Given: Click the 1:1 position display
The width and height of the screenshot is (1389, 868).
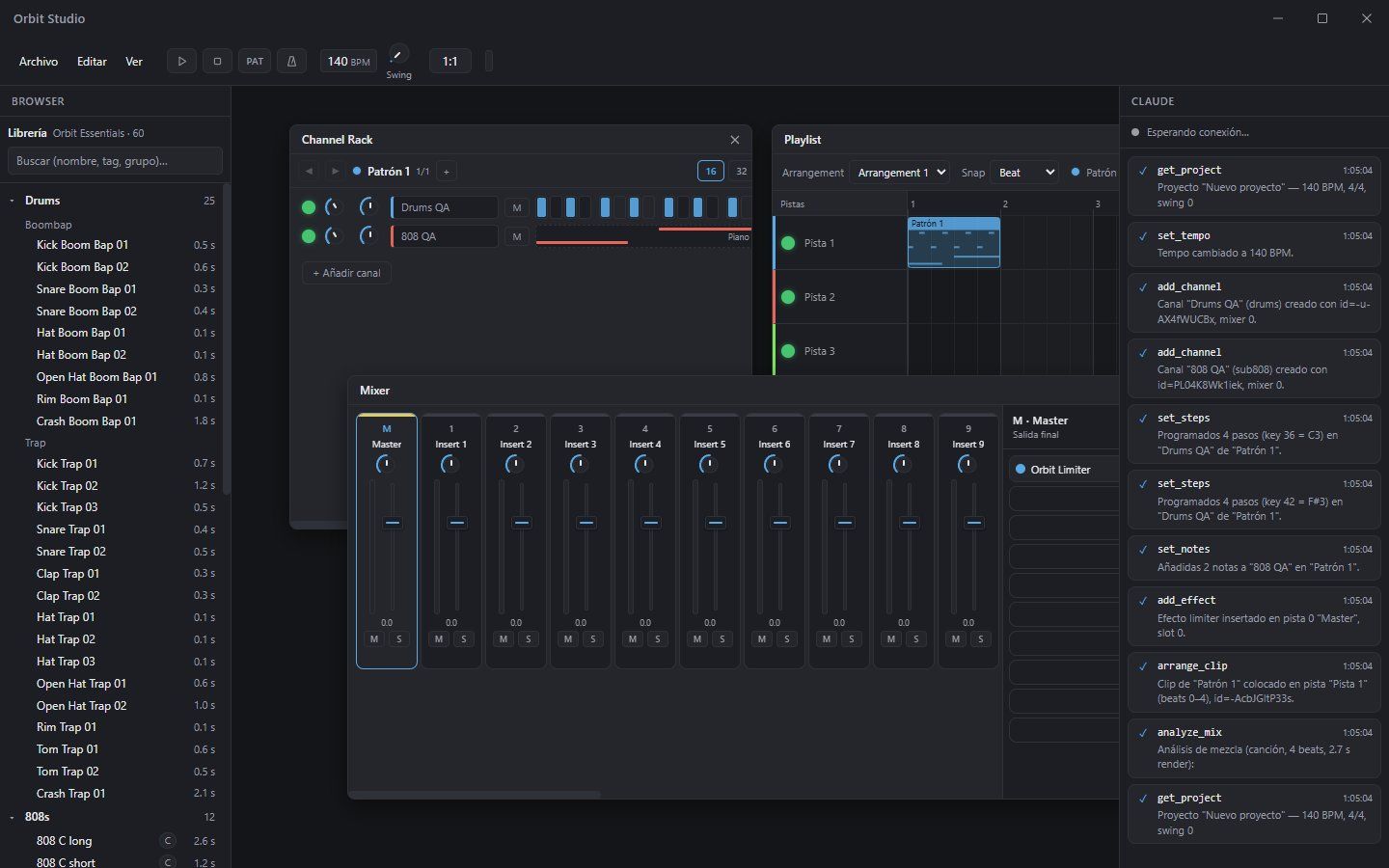Looking at the screenshot, I should click(x=449, y=61).
